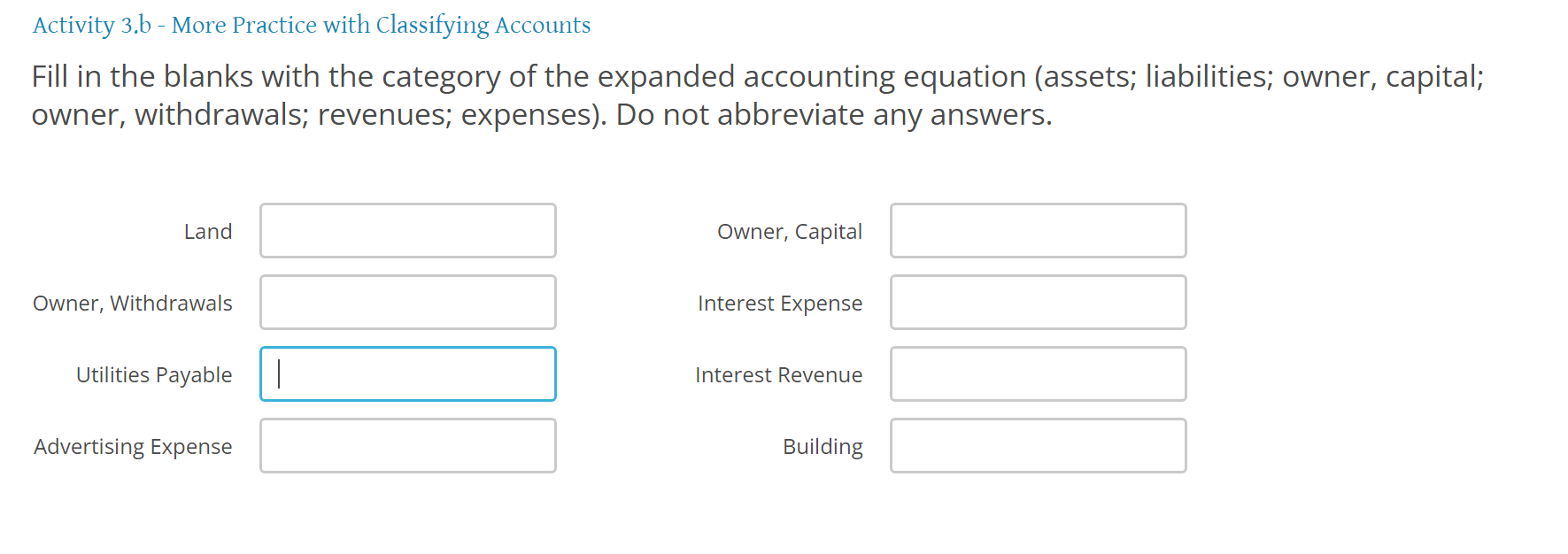Click the Owner, Capital label
Image resolution: width=1568 pixels, height=554 pixels.
pos(790,231)
